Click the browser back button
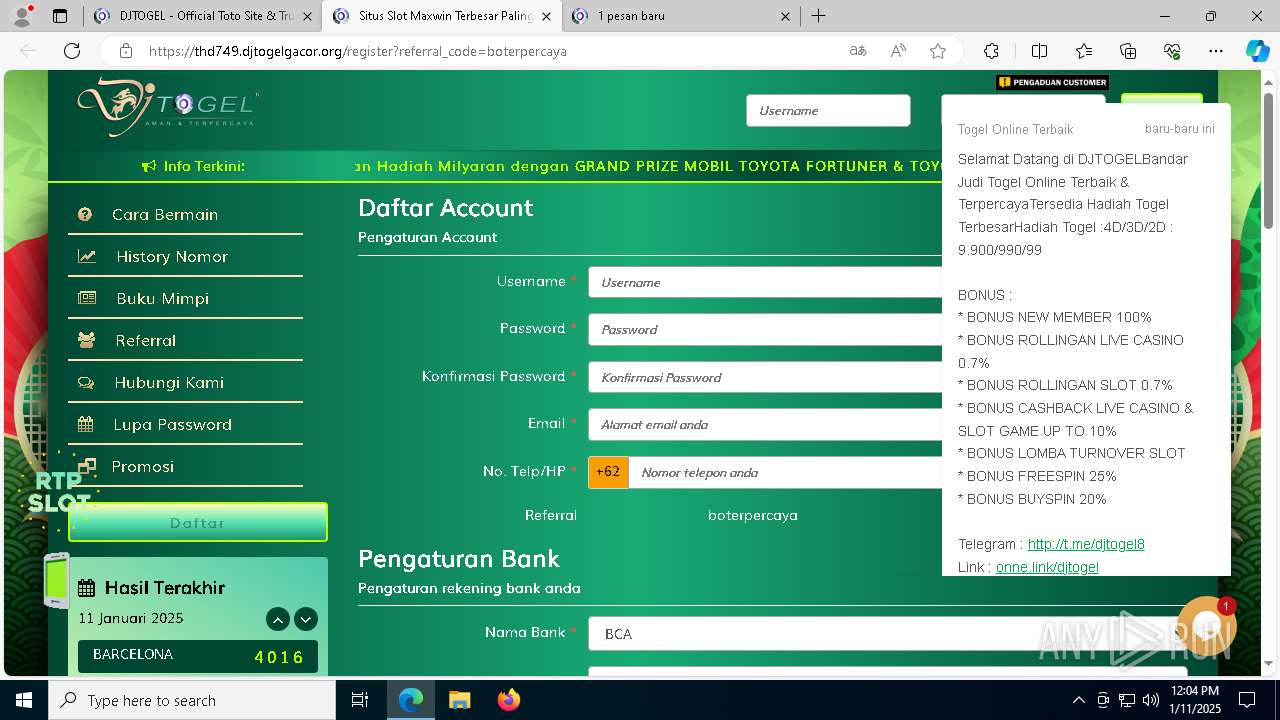Screen dimensions: 1280x720 point(28,51)
